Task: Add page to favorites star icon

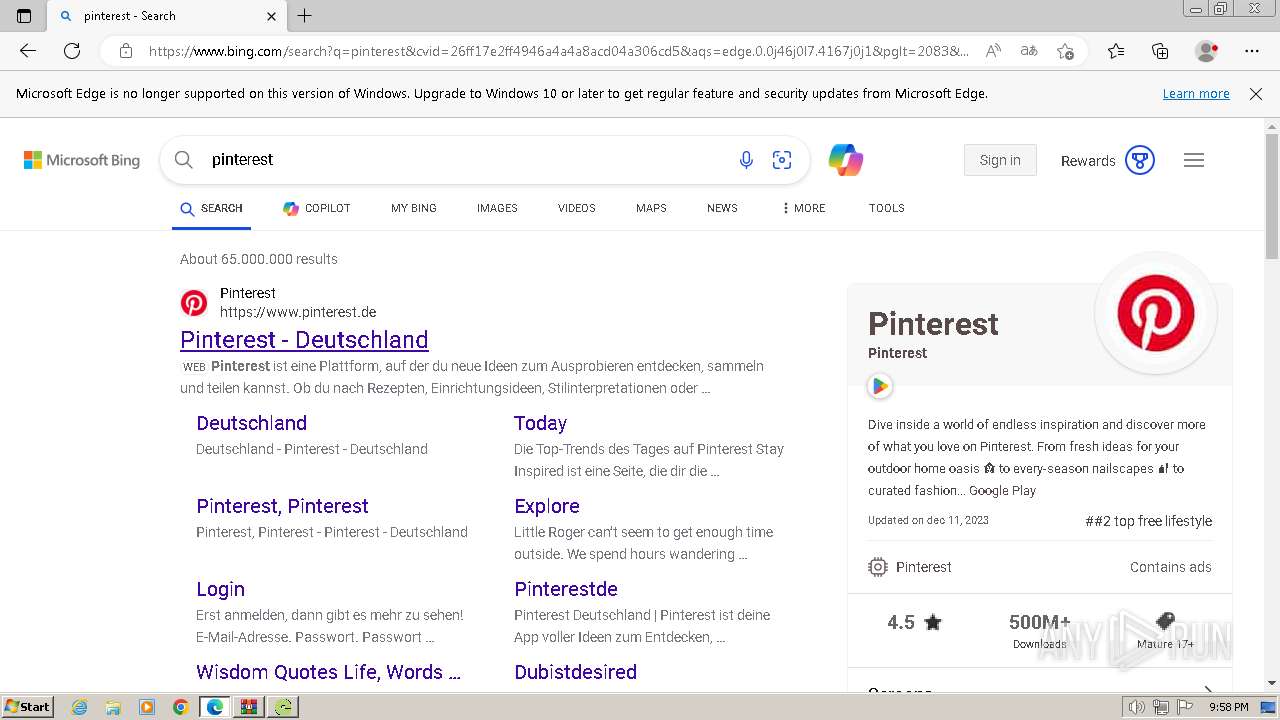Action: [1065, 51]
